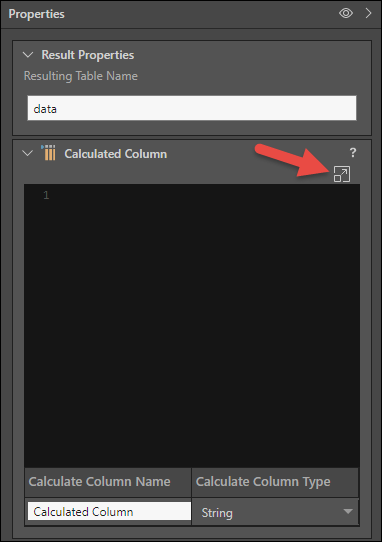
Task: Click the Calculated Column orange columns icon
Action: tap(49, 153)
